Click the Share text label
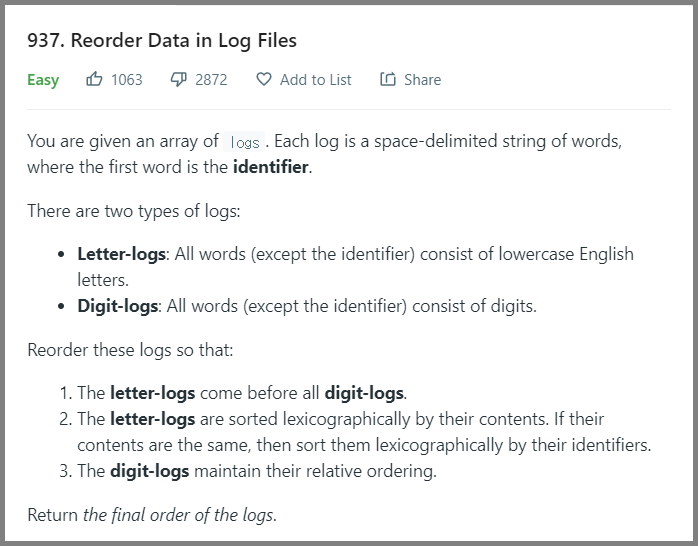 (422, 80)
